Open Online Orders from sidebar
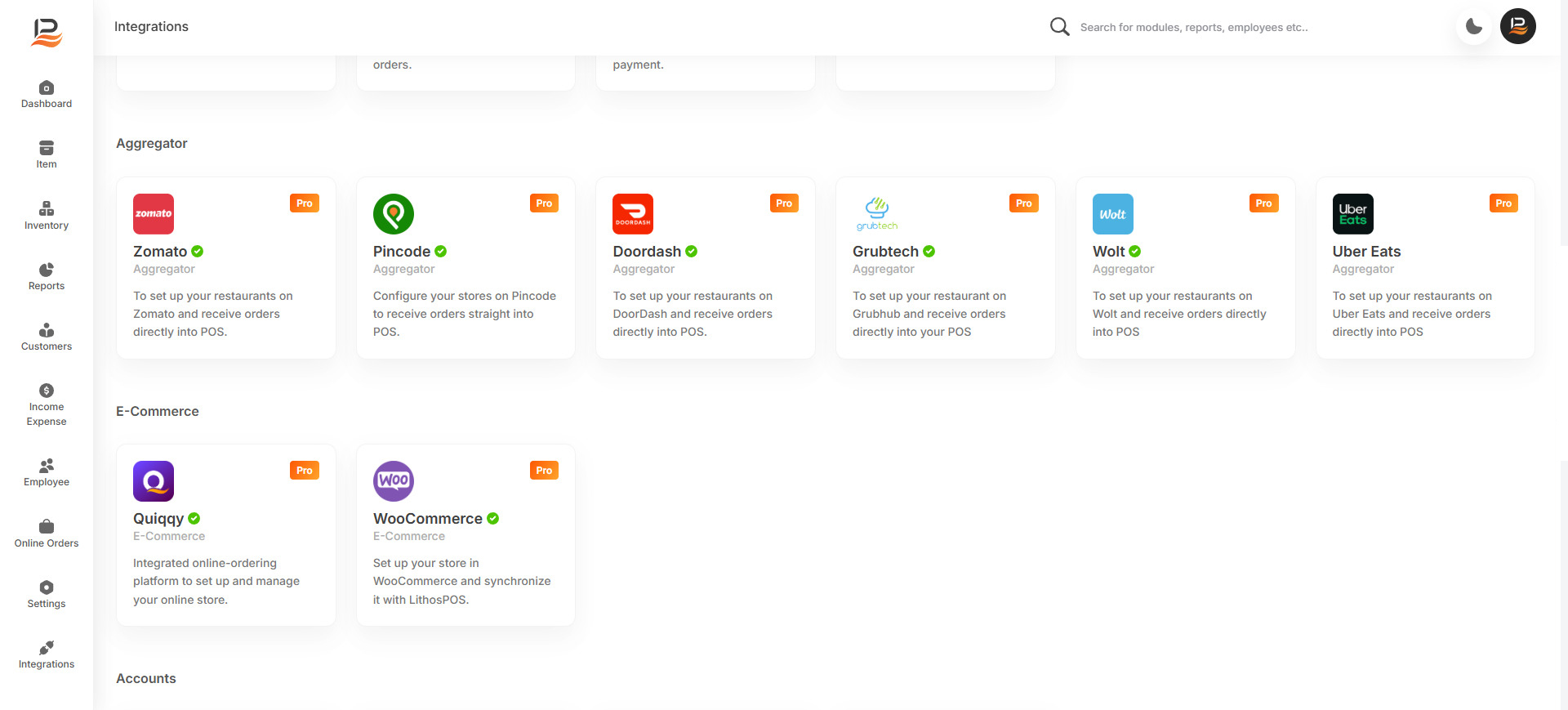The image size is (1568, 710). click(47, 534)
